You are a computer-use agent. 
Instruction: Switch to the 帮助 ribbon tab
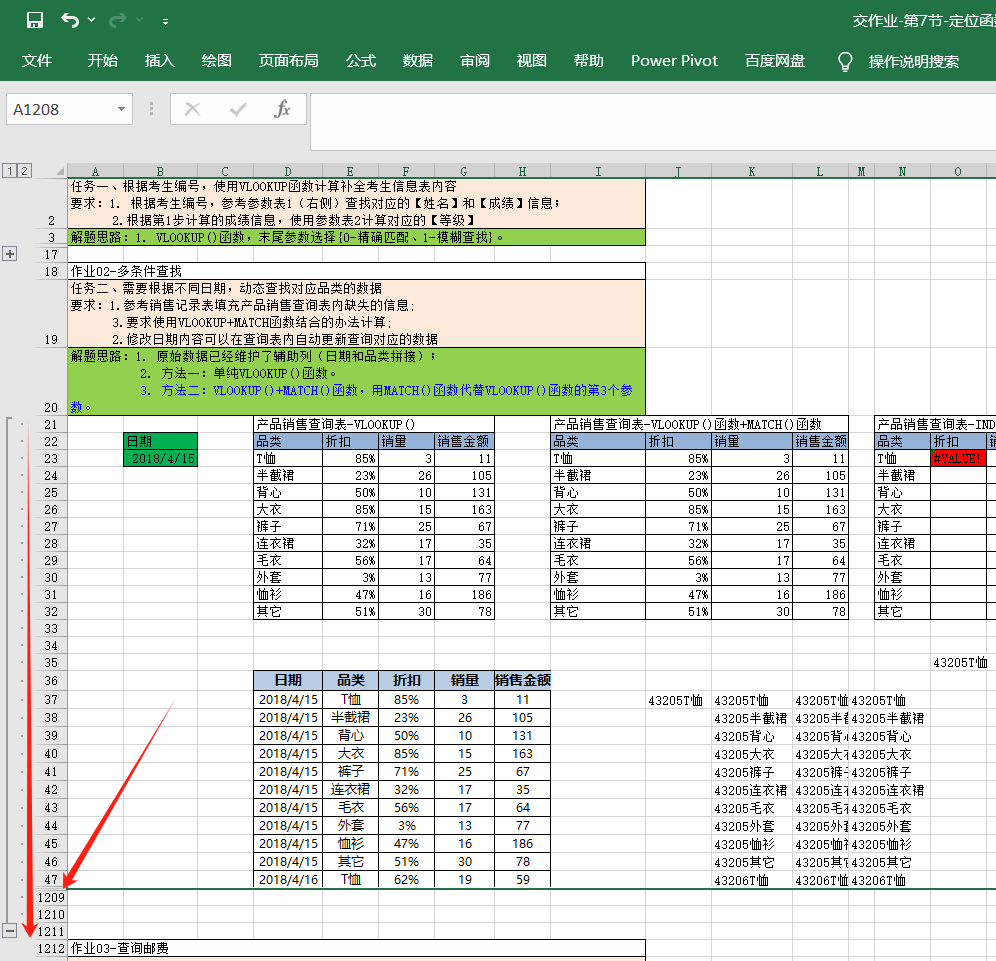pyautogui.click(x=589, y=61)
